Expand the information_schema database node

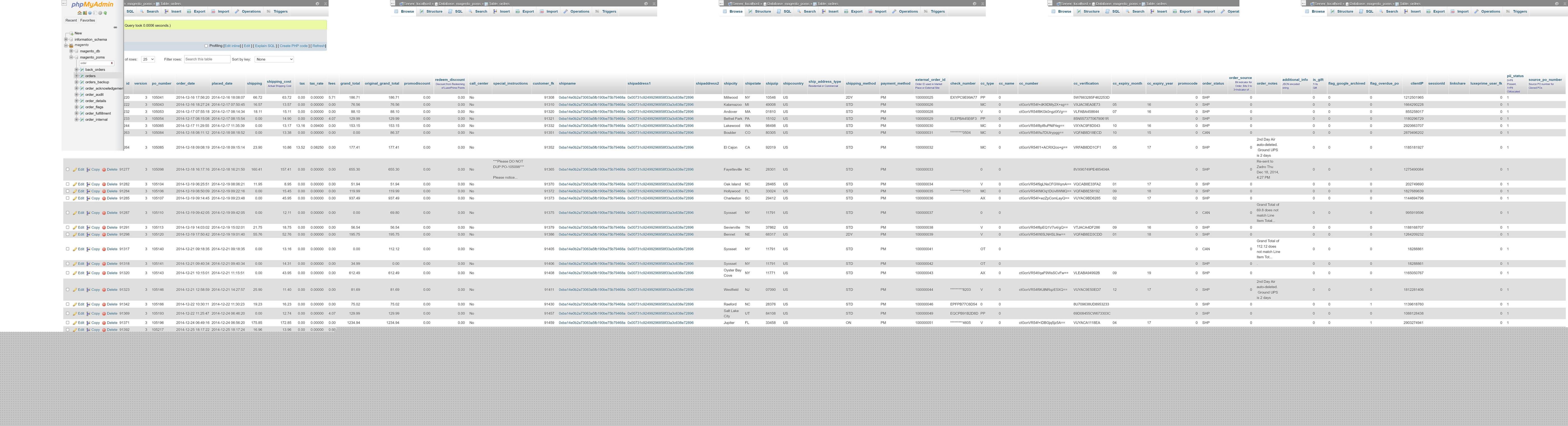[66, 40]
